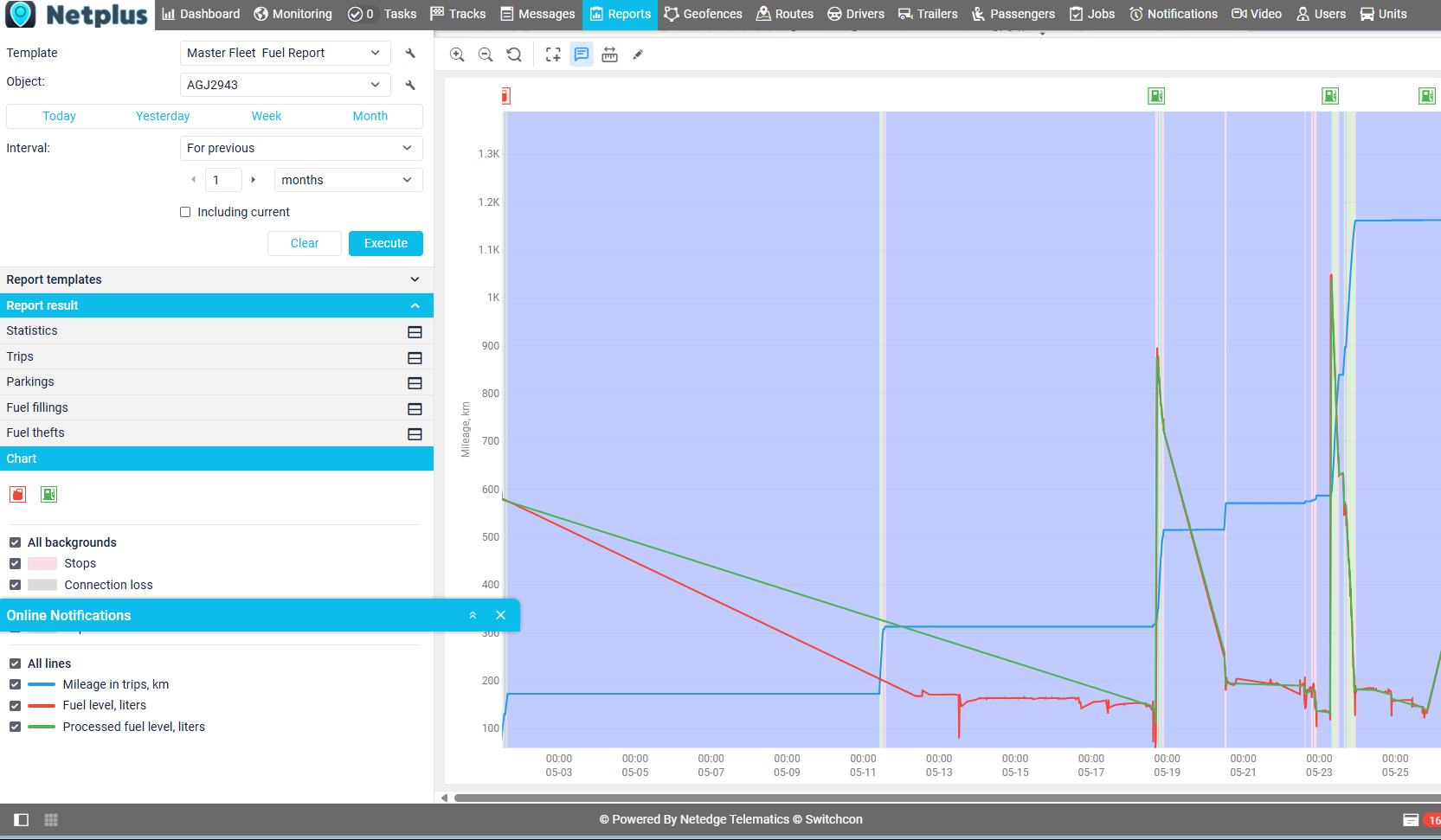Click the pink Stops color swatch

point(42,563)
